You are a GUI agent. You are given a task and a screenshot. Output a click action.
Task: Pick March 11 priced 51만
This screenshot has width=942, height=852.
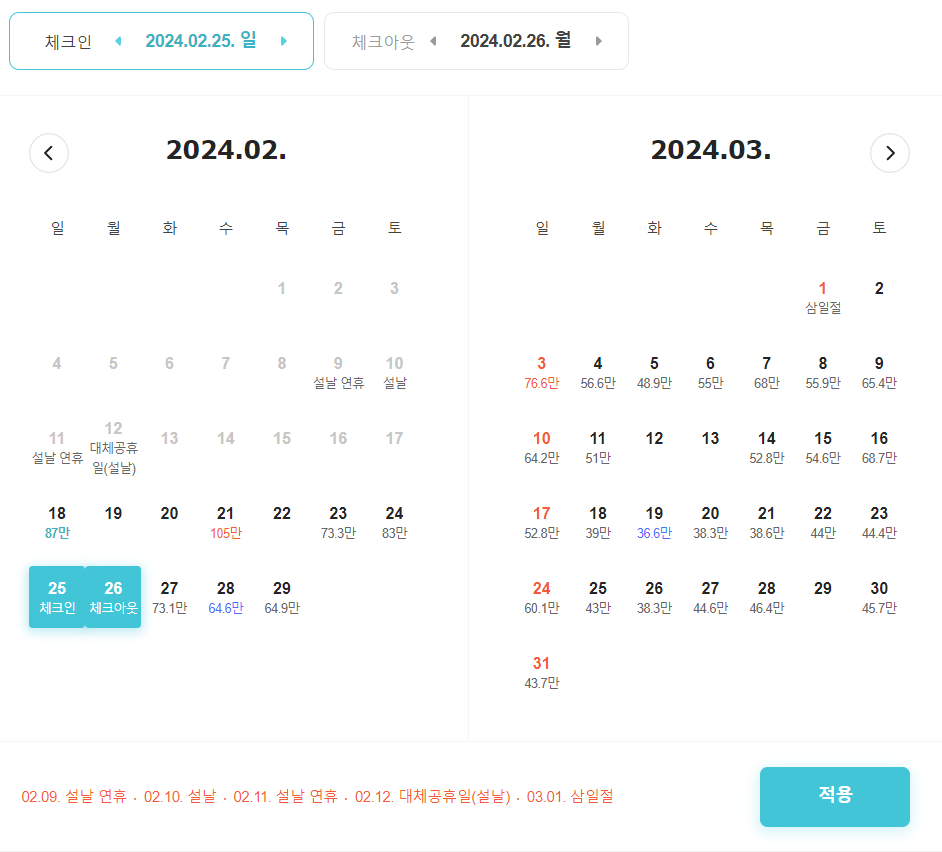pyautogui.click(x=598, y=447)
